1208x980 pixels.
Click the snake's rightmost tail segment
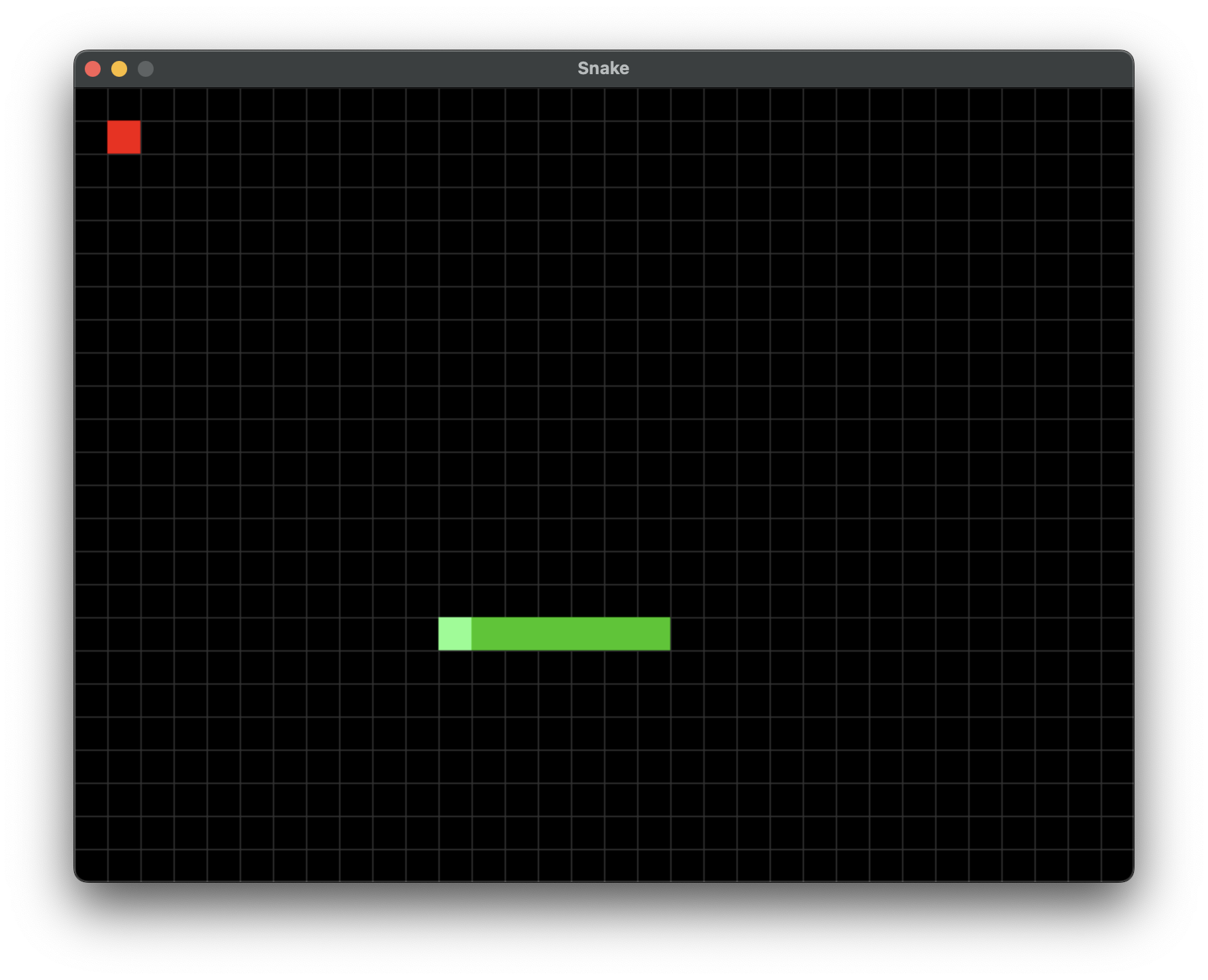coord(654,634)
